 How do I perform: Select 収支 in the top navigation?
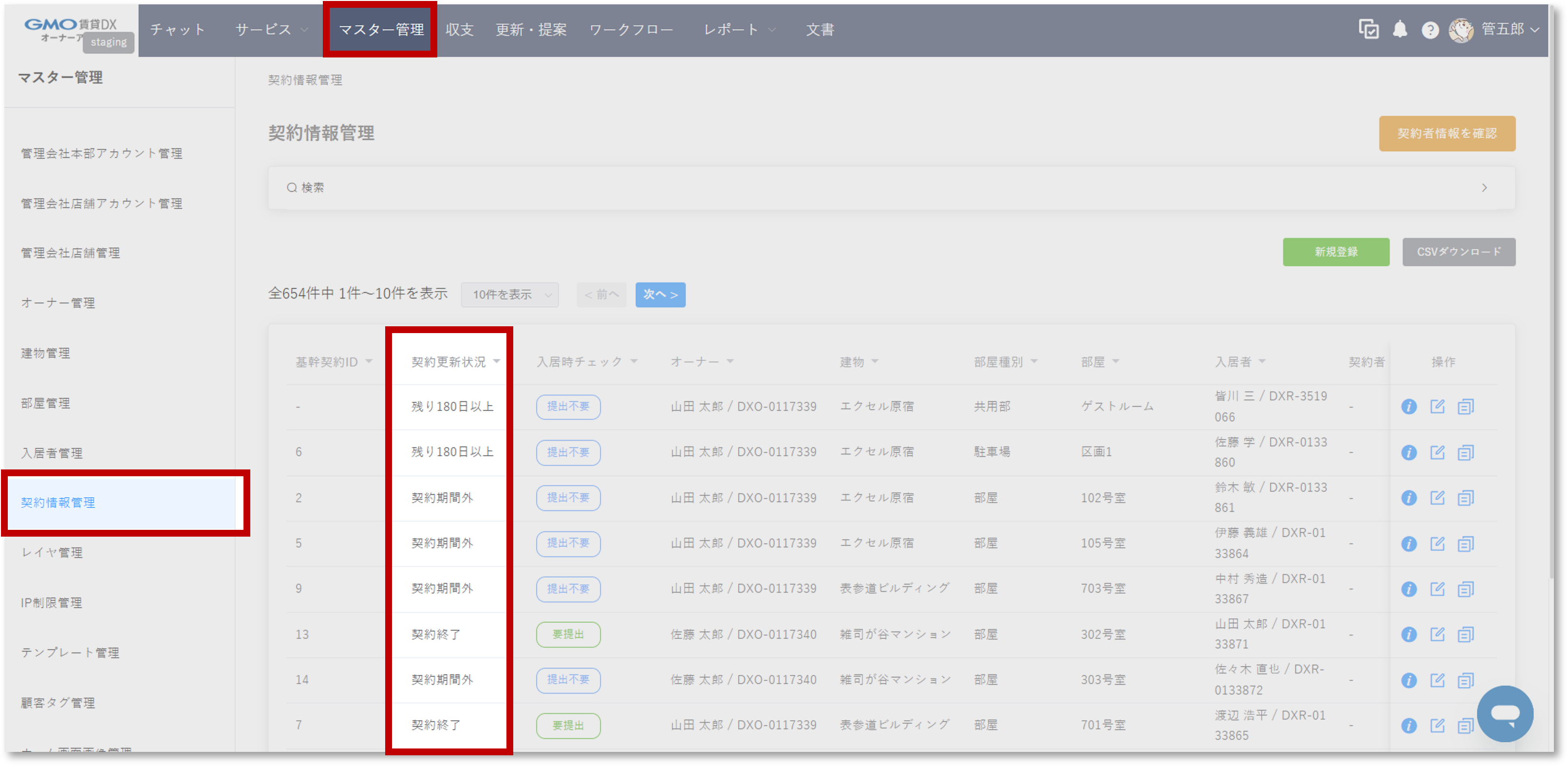[460, 29]
